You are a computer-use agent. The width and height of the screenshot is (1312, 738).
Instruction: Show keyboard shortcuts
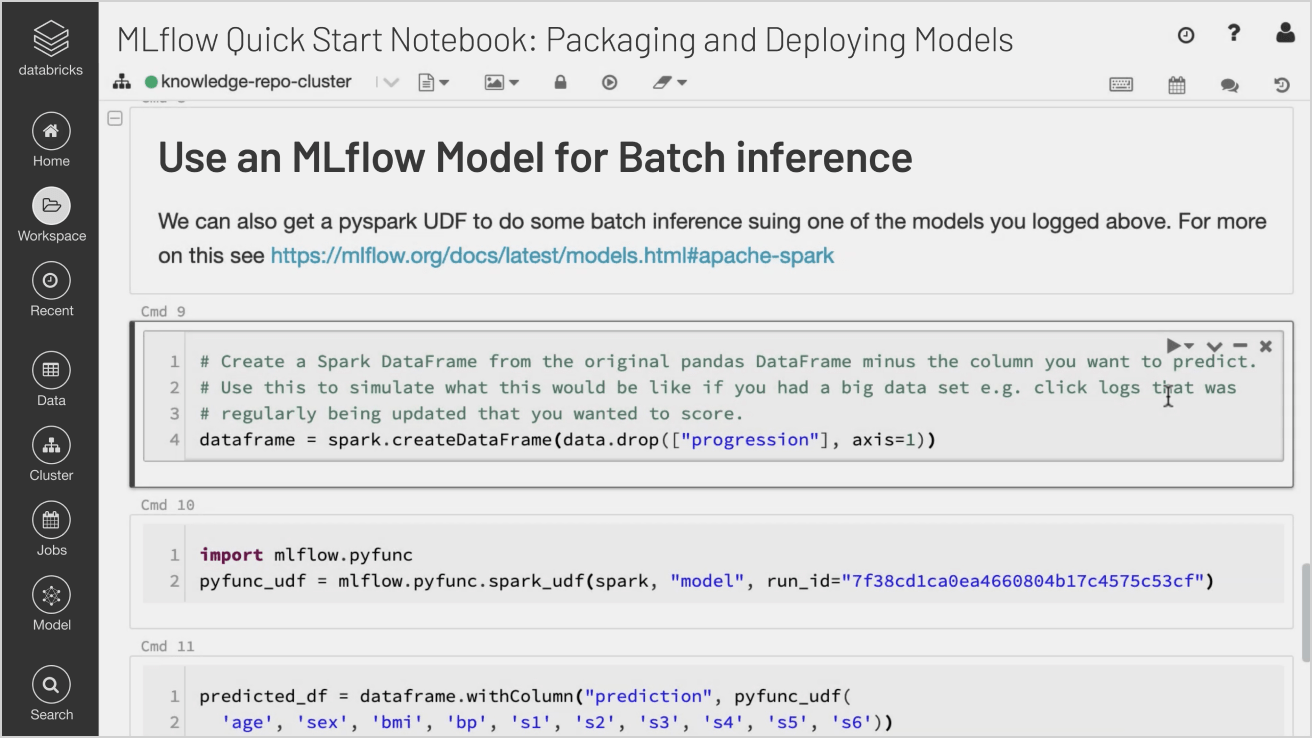[1121, 85]
